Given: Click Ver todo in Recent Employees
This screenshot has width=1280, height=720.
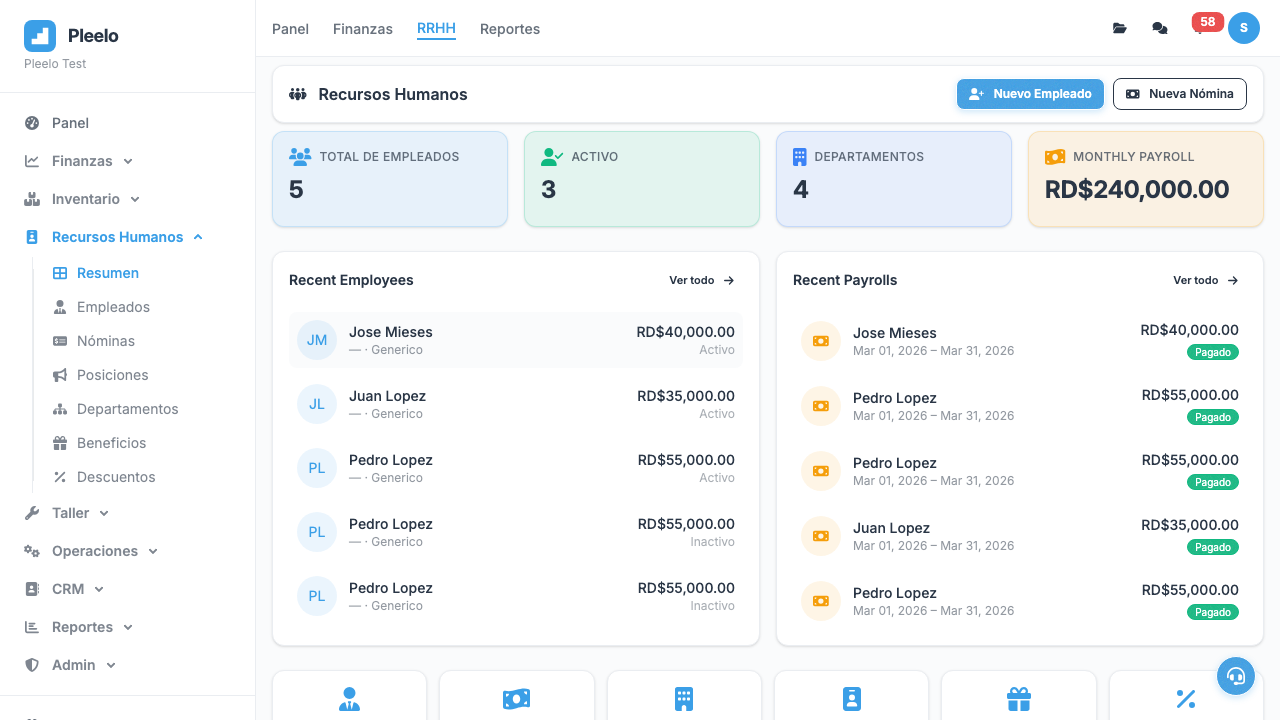Looking at the screenshot, I should (x=701, y=281).
